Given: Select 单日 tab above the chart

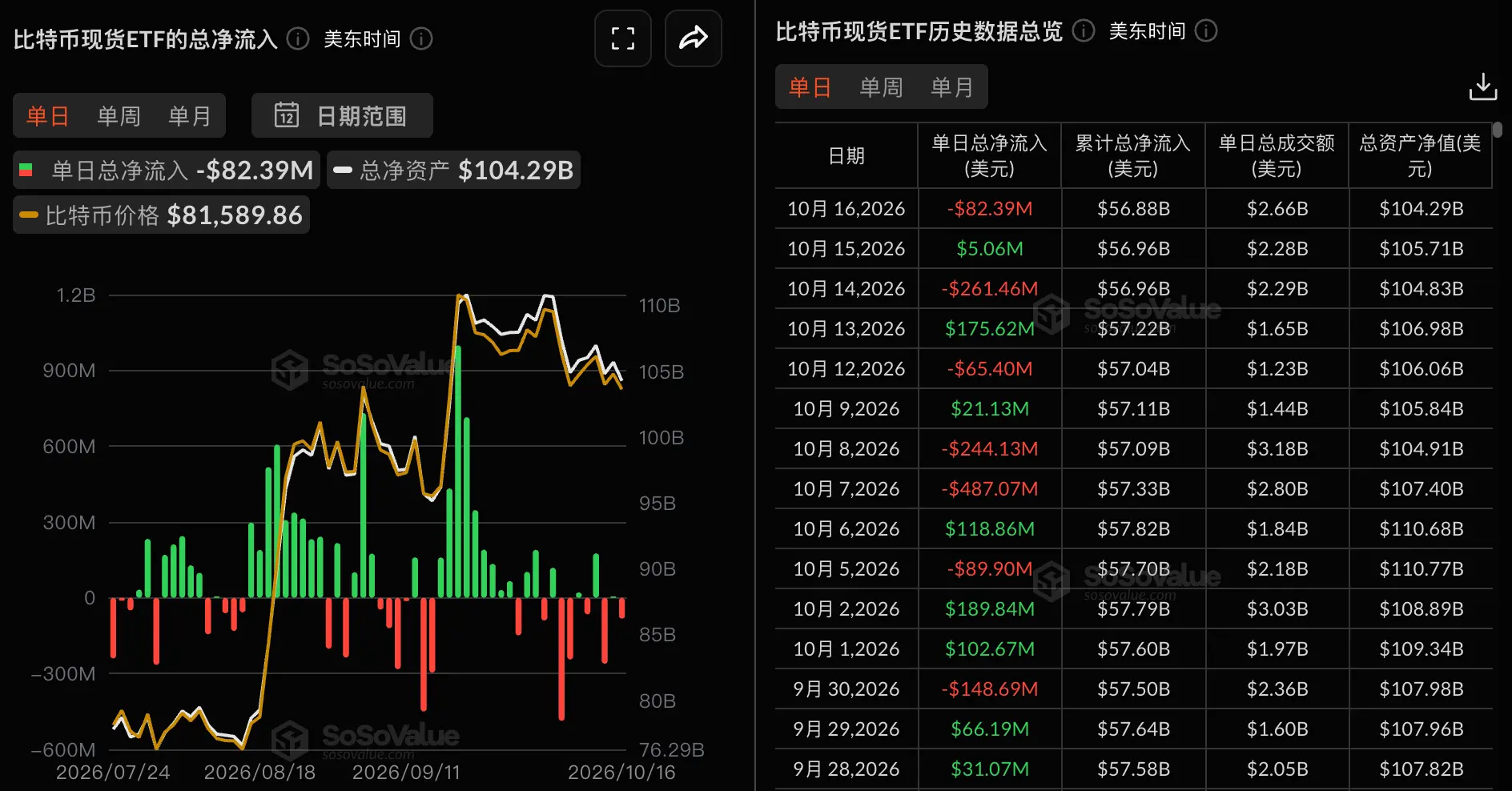Looking at the screenshot, I should [x=47, y=116].
